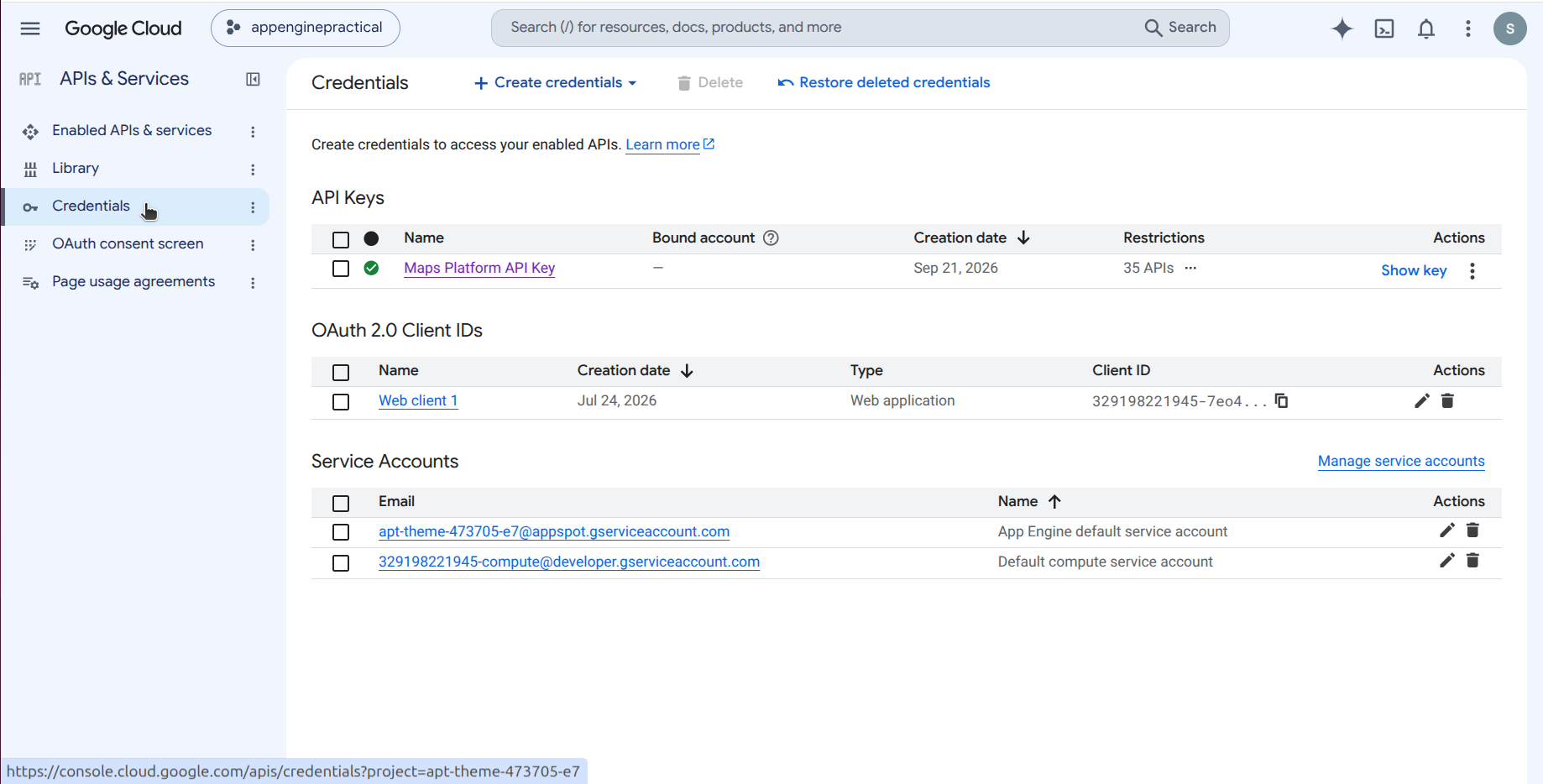1543x784 pixels.
Task: Go to Enabled APIs & services
Action: click(x=132, y=130)
